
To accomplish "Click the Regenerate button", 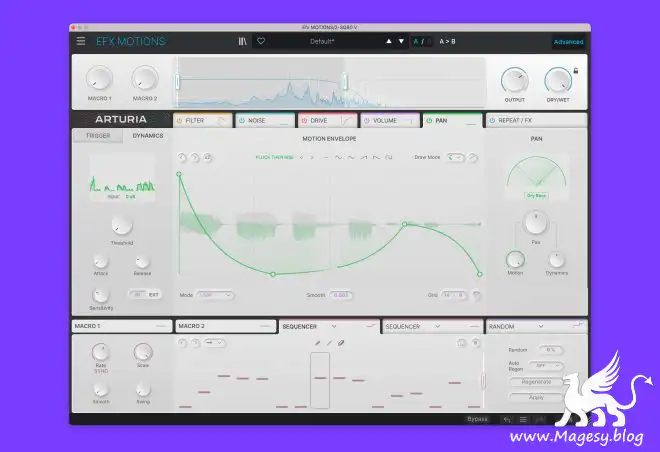I will 535,382.
